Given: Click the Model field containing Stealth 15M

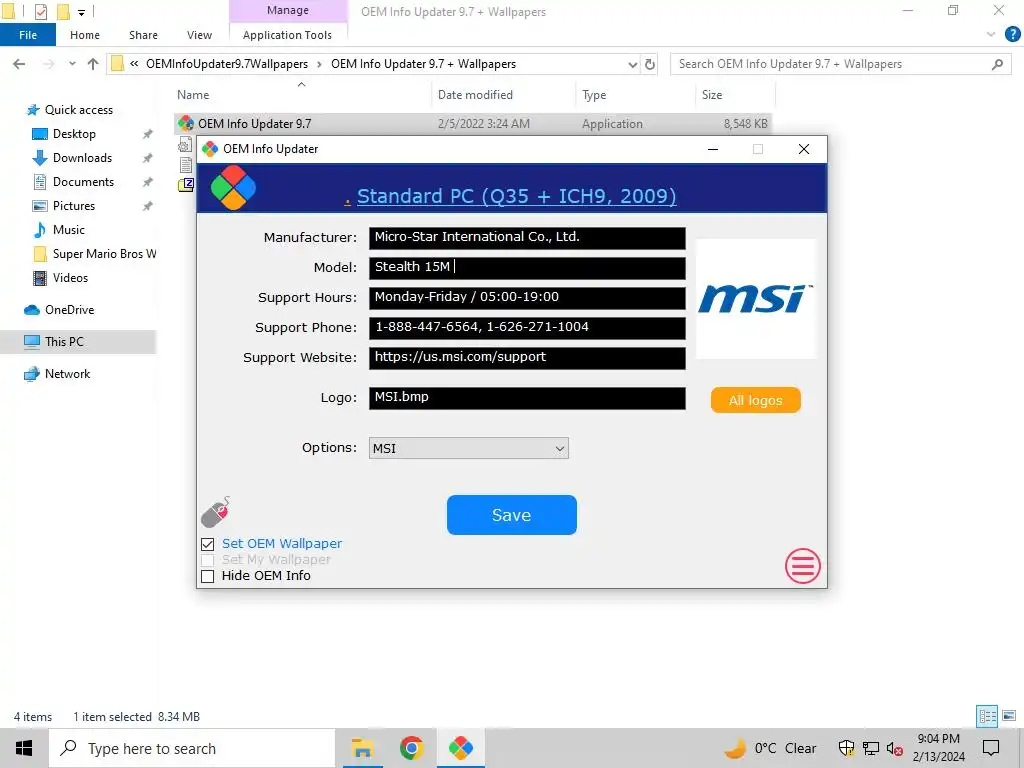Looking at the screenshot, I should pyautogui.click(x=527, y=268).
